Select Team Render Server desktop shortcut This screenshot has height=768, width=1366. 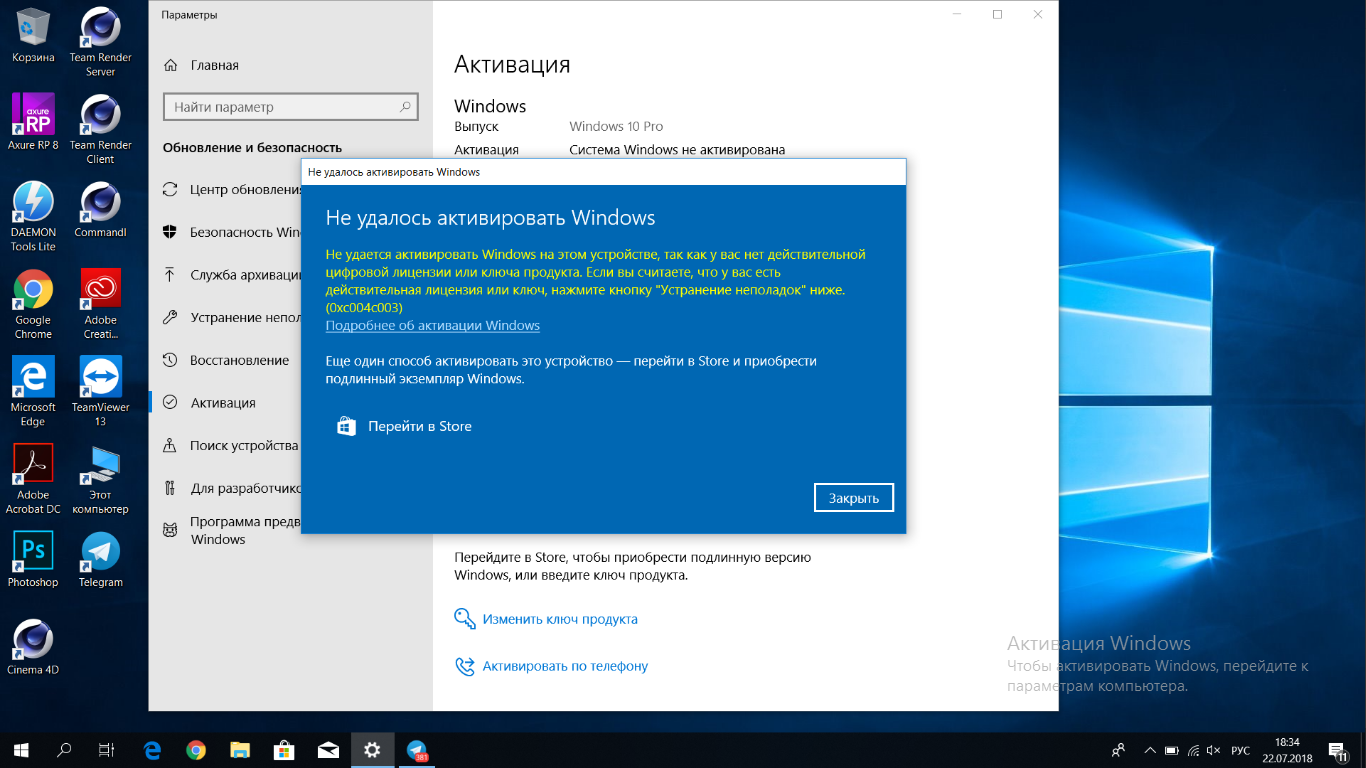(x=100, y=42)
